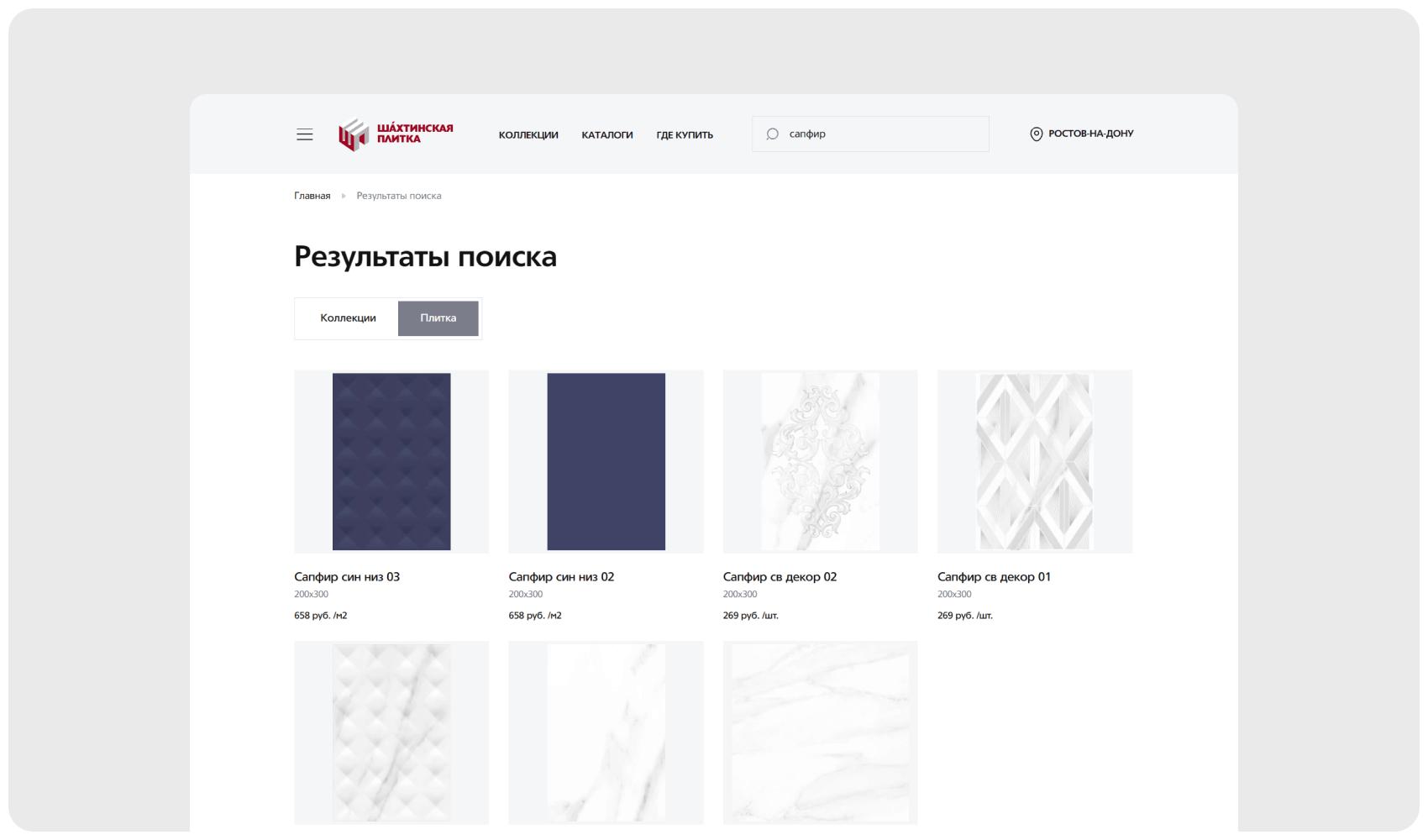Open the white quilted marble tile image
This screenshot has width=1428, height=840.
click(x=391, y=732)
